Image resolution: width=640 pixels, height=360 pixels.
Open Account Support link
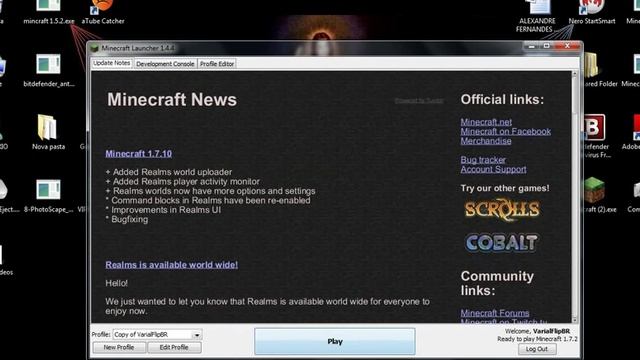coord(493,169)
